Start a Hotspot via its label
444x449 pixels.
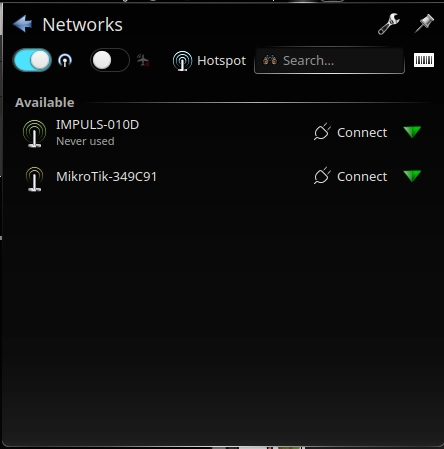(221, 61)
